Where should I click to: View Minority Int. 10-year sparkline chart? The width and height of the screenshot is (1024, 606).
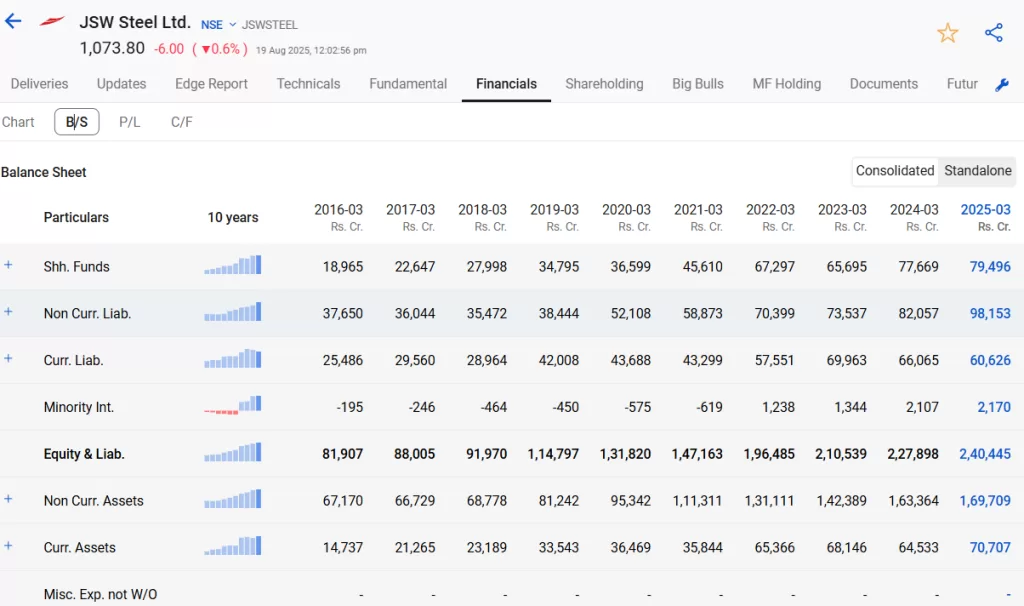coord(232,406)
